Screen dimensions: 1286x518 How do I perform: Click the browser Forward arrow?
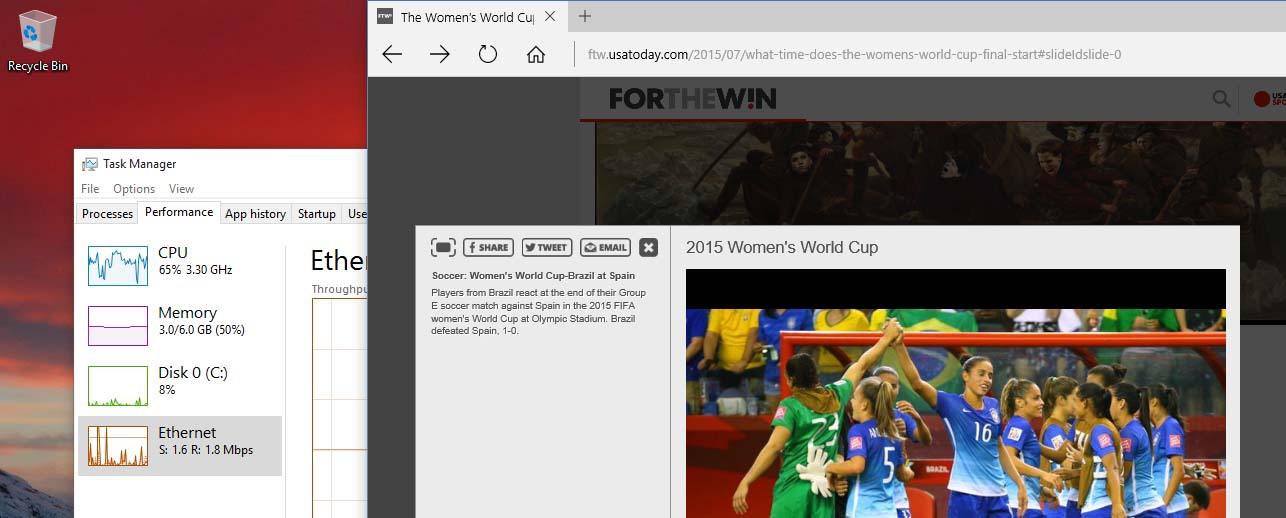(440, 54)
